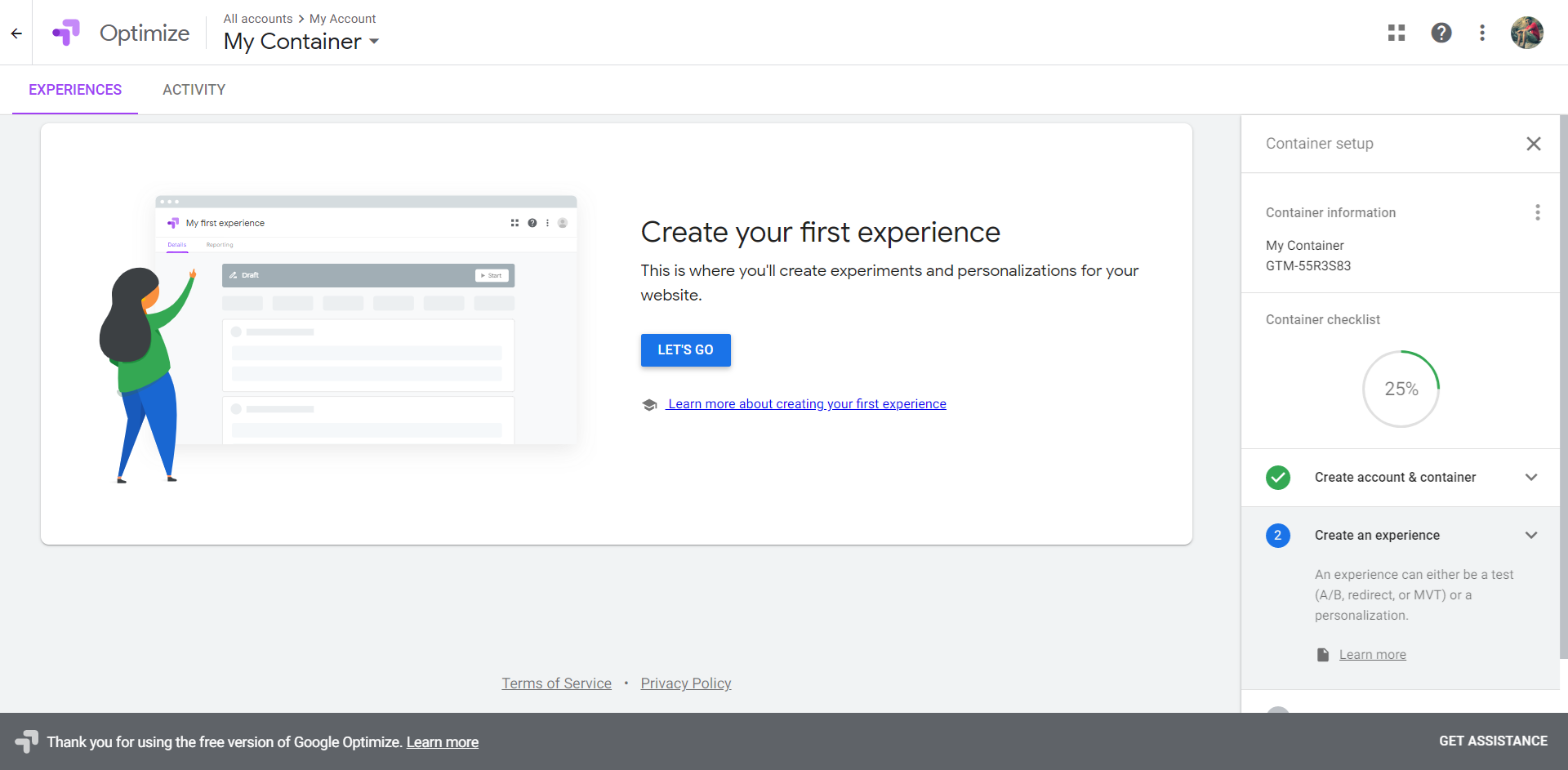Viewport: 1568px width, 770px height.
Task: Select the Experiences tab
Action: (75, 90)
